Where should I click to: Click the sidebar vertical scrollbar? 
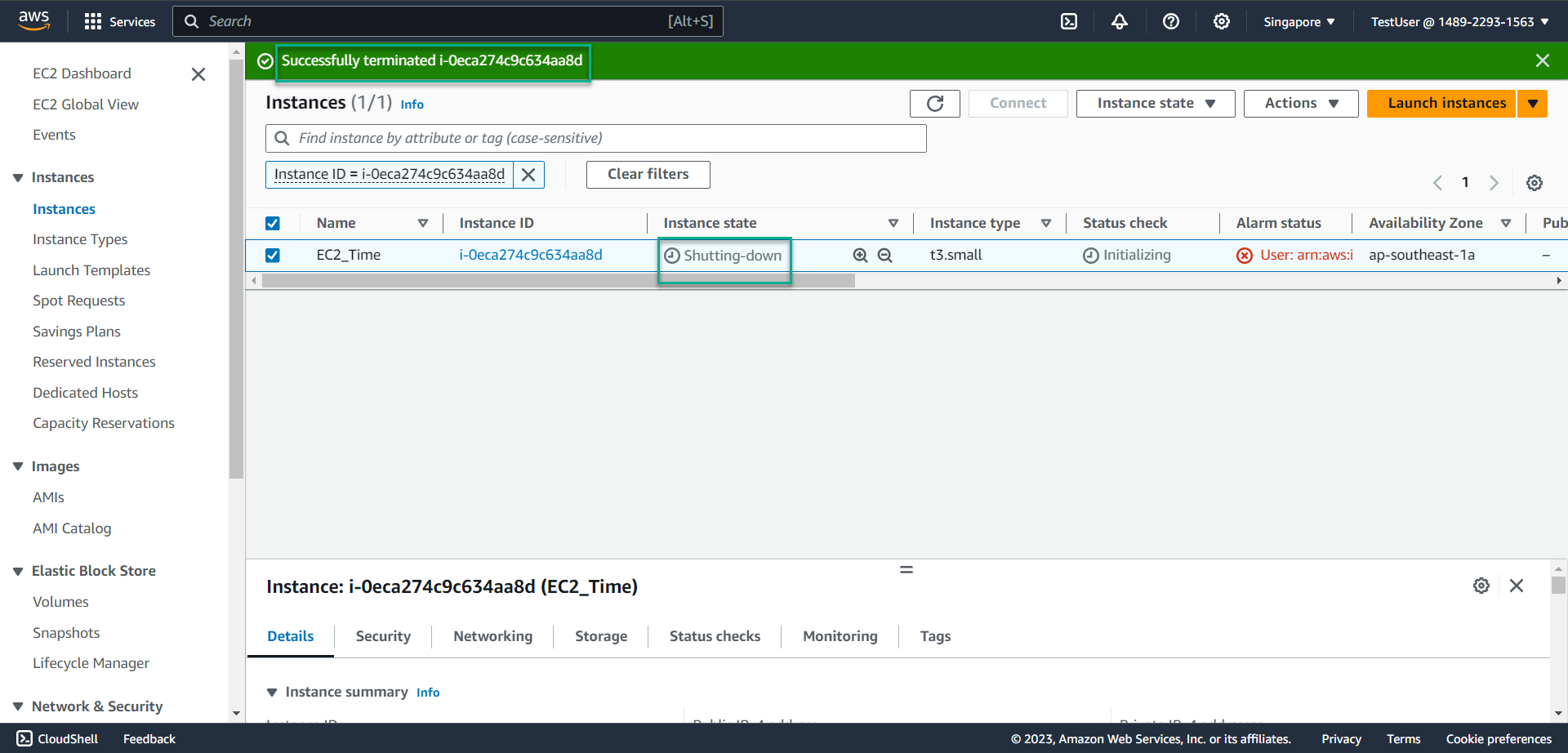tap(237, 270)
